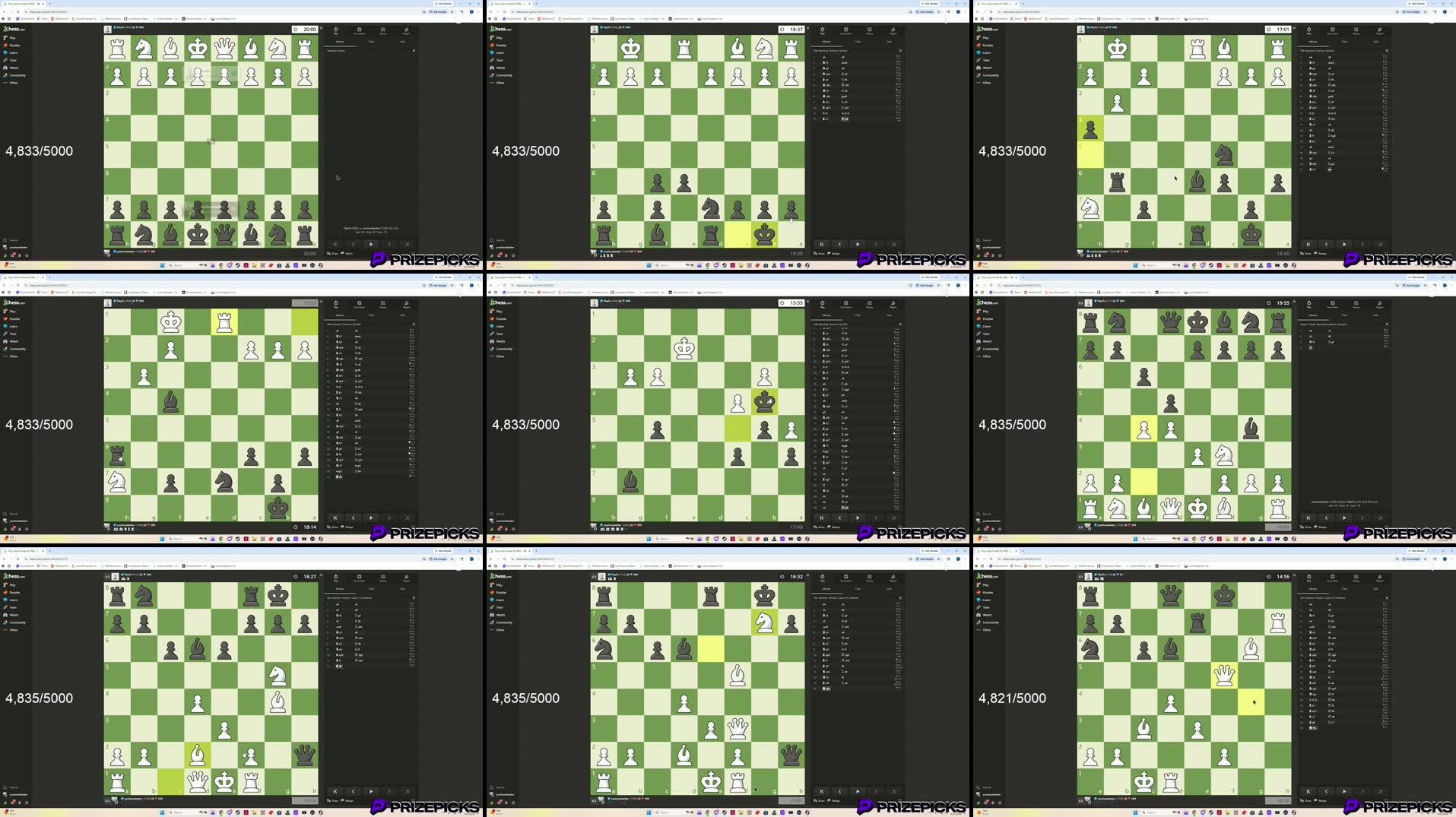
Task: Select white queen on f5 in 14:56 frame
Action: click(x=1224, y=676)
